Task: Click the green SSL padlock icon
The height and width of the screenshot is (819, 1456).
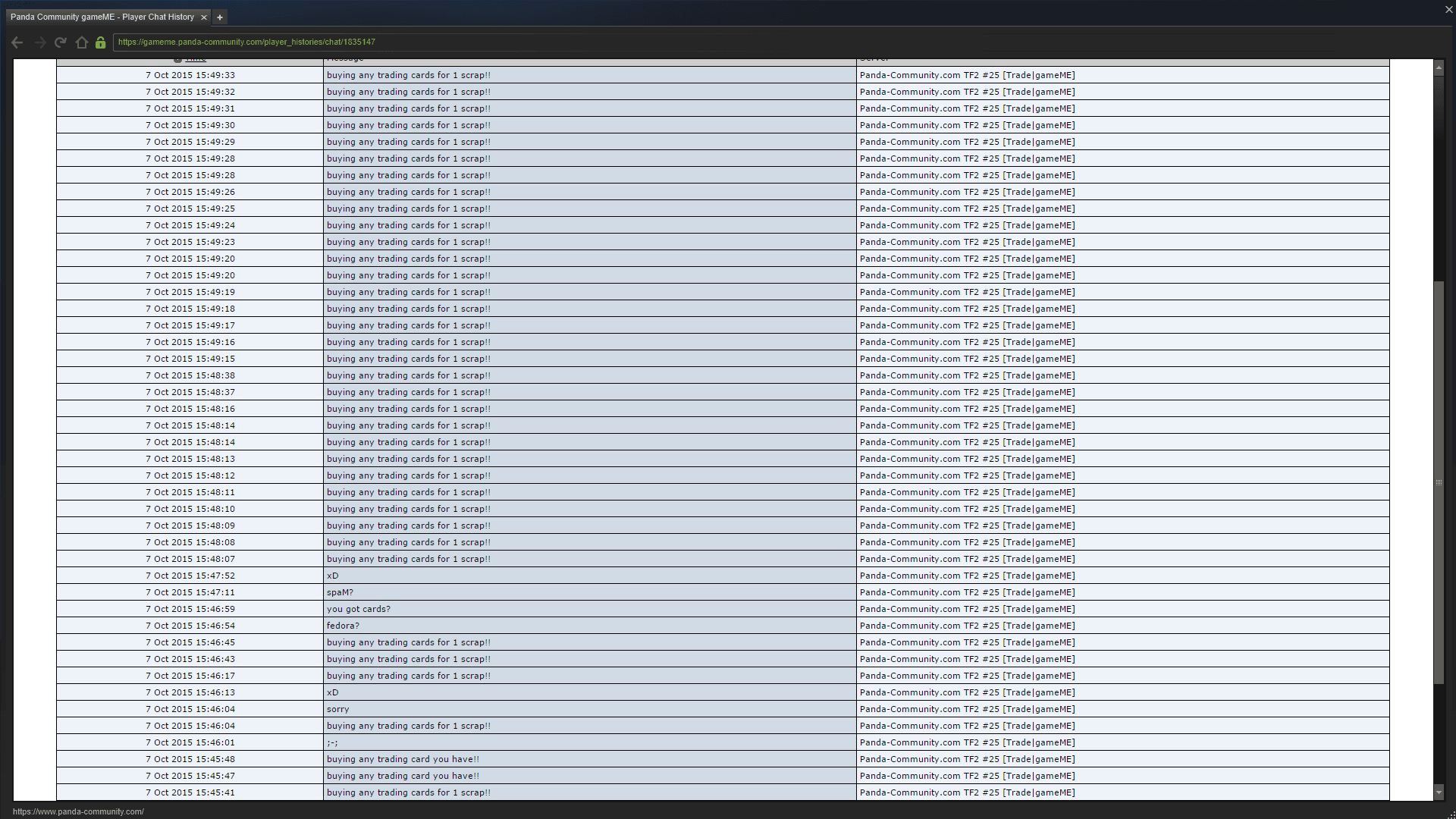Action: click(100, 42)
